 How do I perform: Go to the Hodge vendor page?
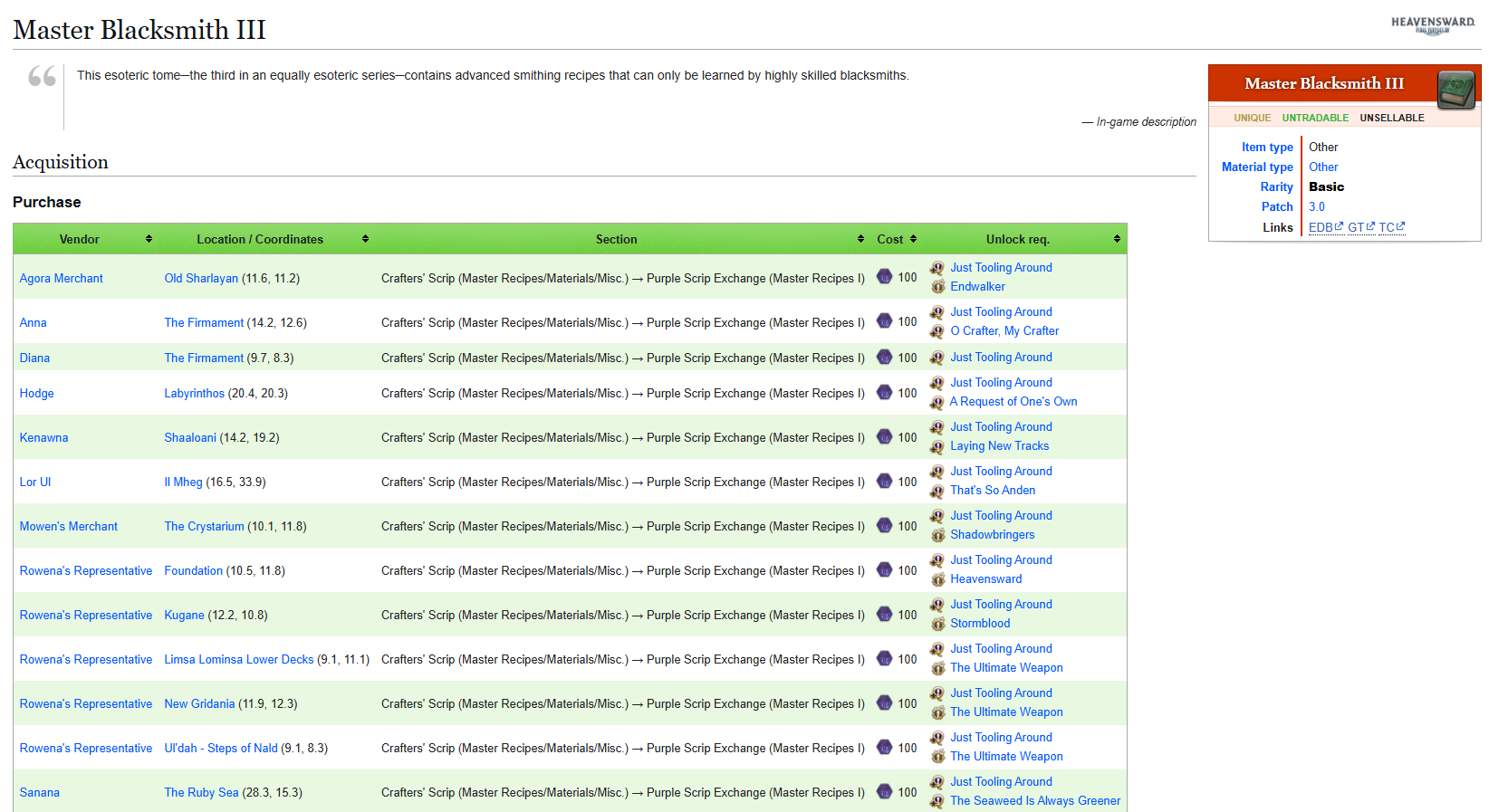point(37,393)
